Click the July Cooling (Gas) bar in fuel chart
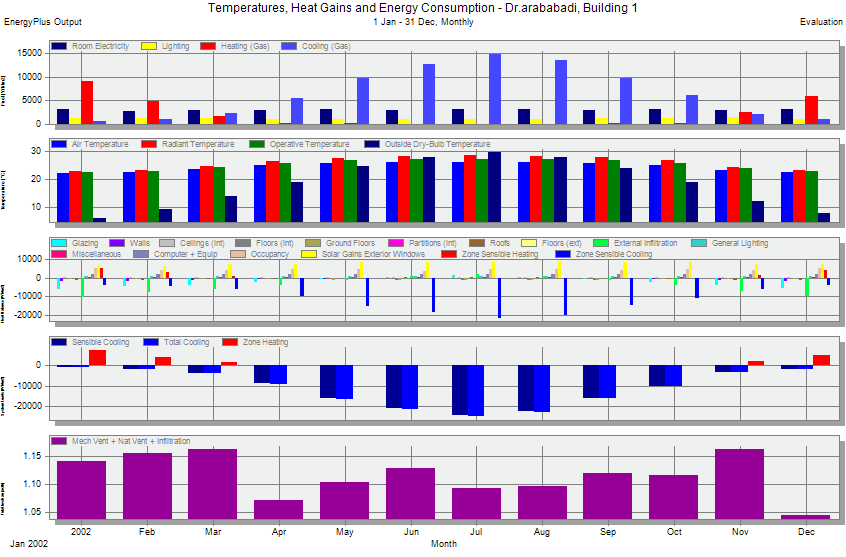This screenshot has height=557, width=846. tap(495, 89)
